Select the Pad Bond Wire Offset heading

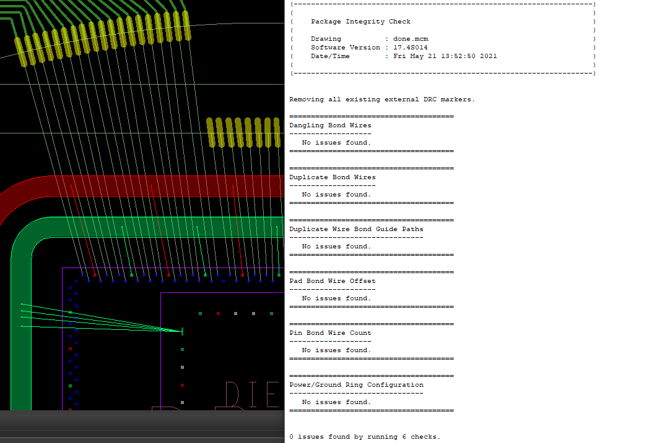pyautogui.click(x=332, y=281)
